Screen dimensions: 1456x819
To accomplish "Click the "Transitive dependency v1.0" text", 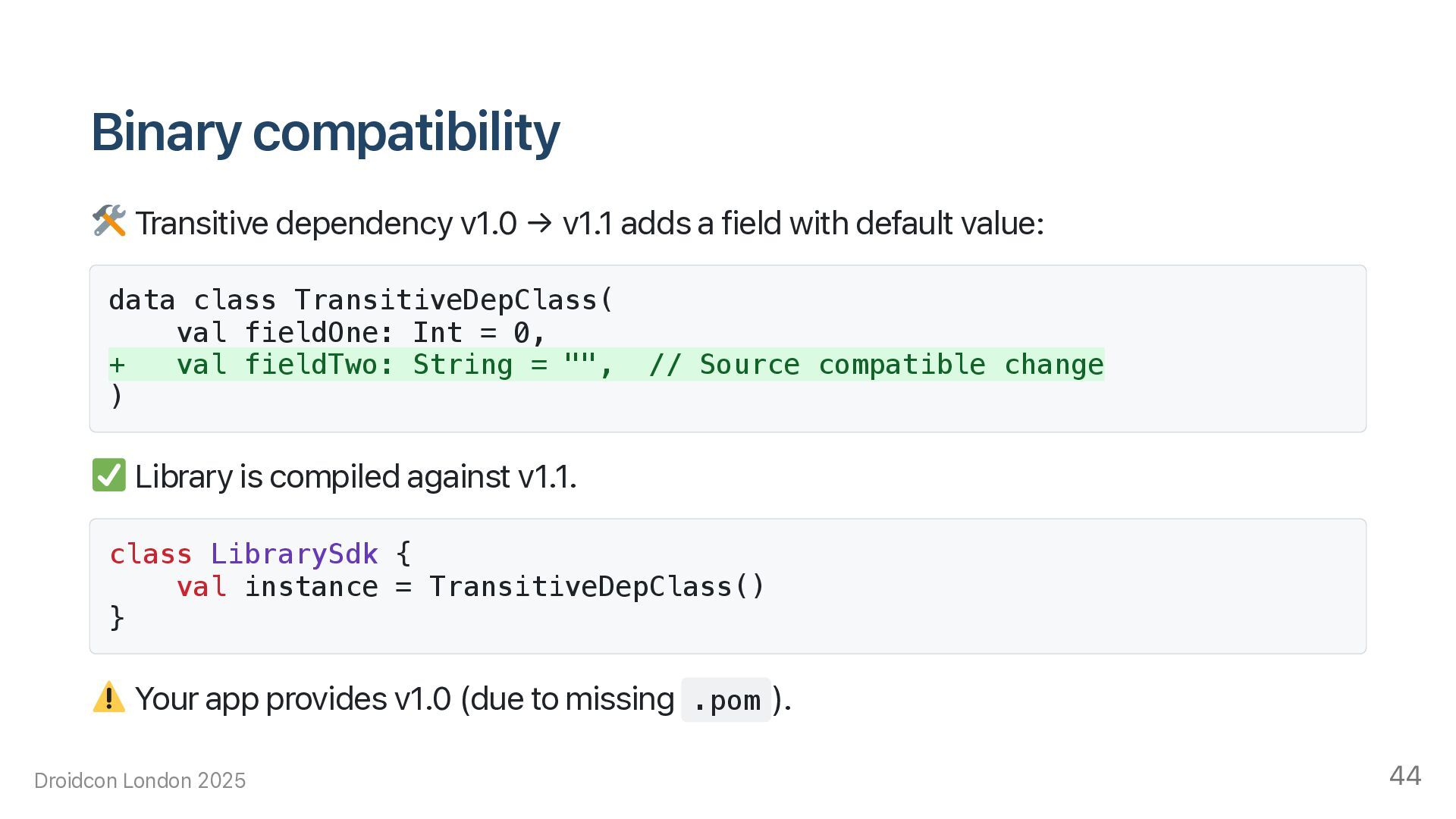I will pos(326,224).
